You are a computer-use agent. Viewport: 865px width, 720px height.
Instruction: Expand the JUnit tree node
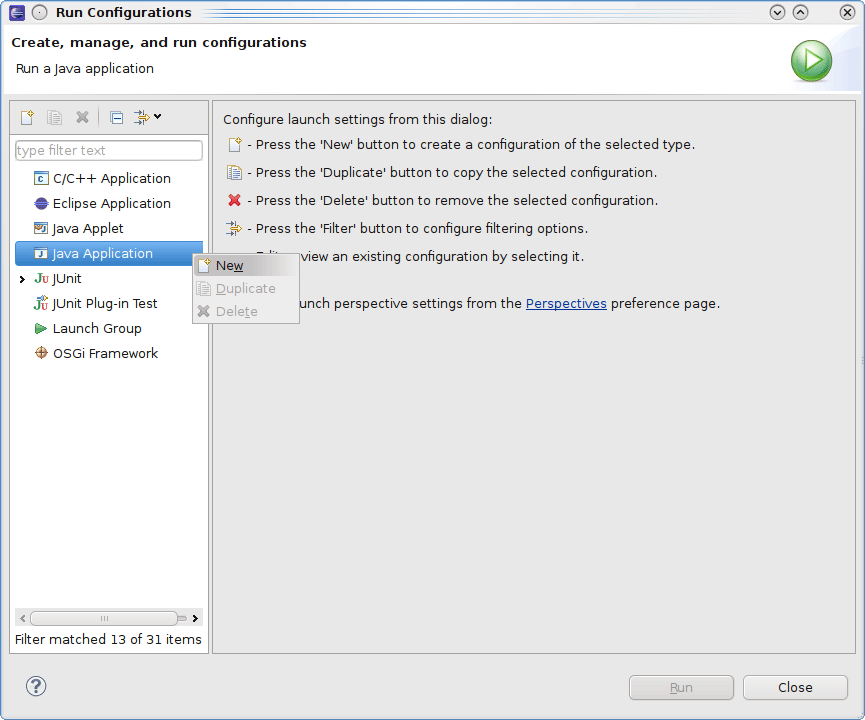[22, 279]
